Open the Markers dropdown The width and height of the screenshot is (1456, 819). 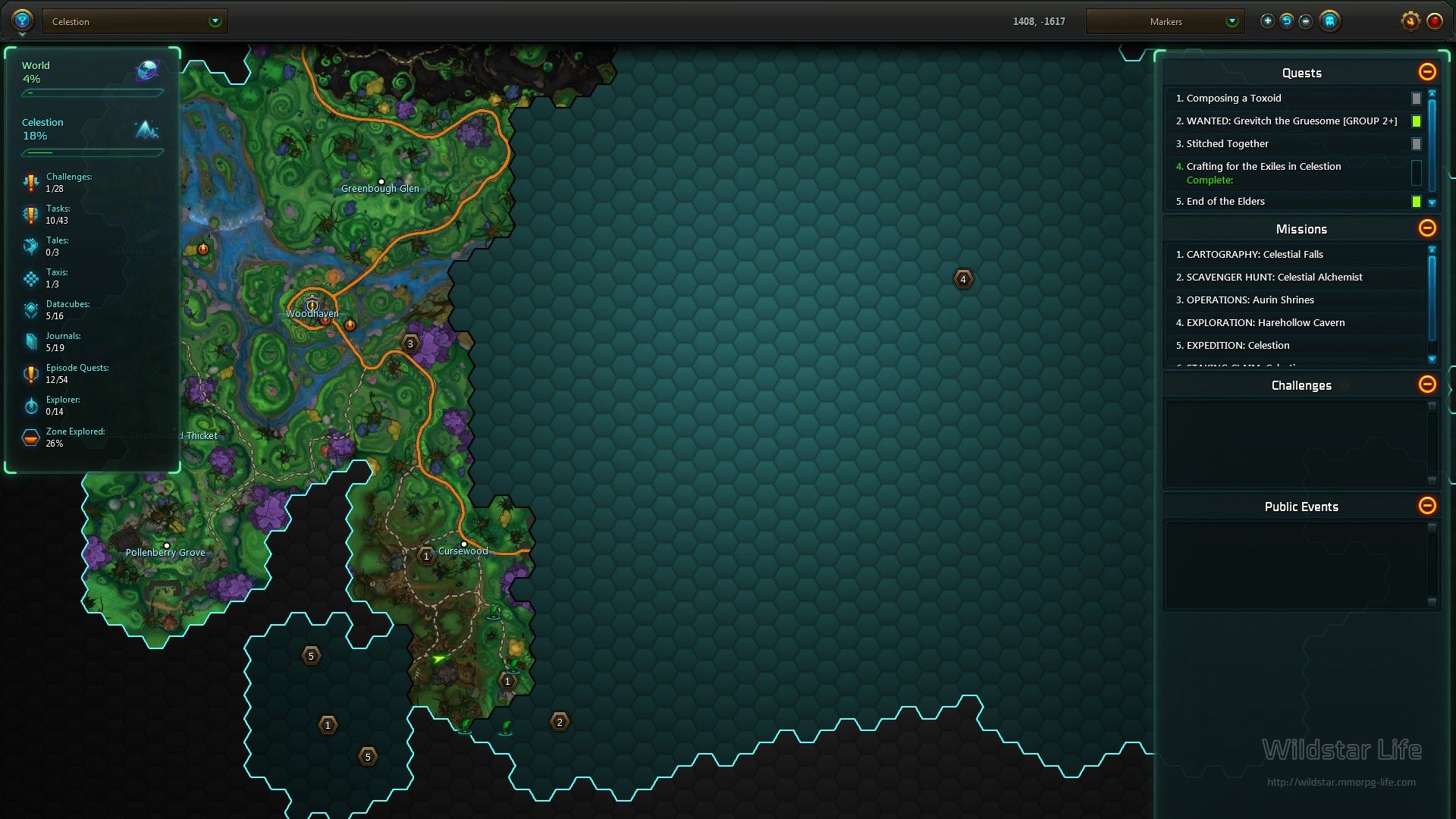(1165, 21)
